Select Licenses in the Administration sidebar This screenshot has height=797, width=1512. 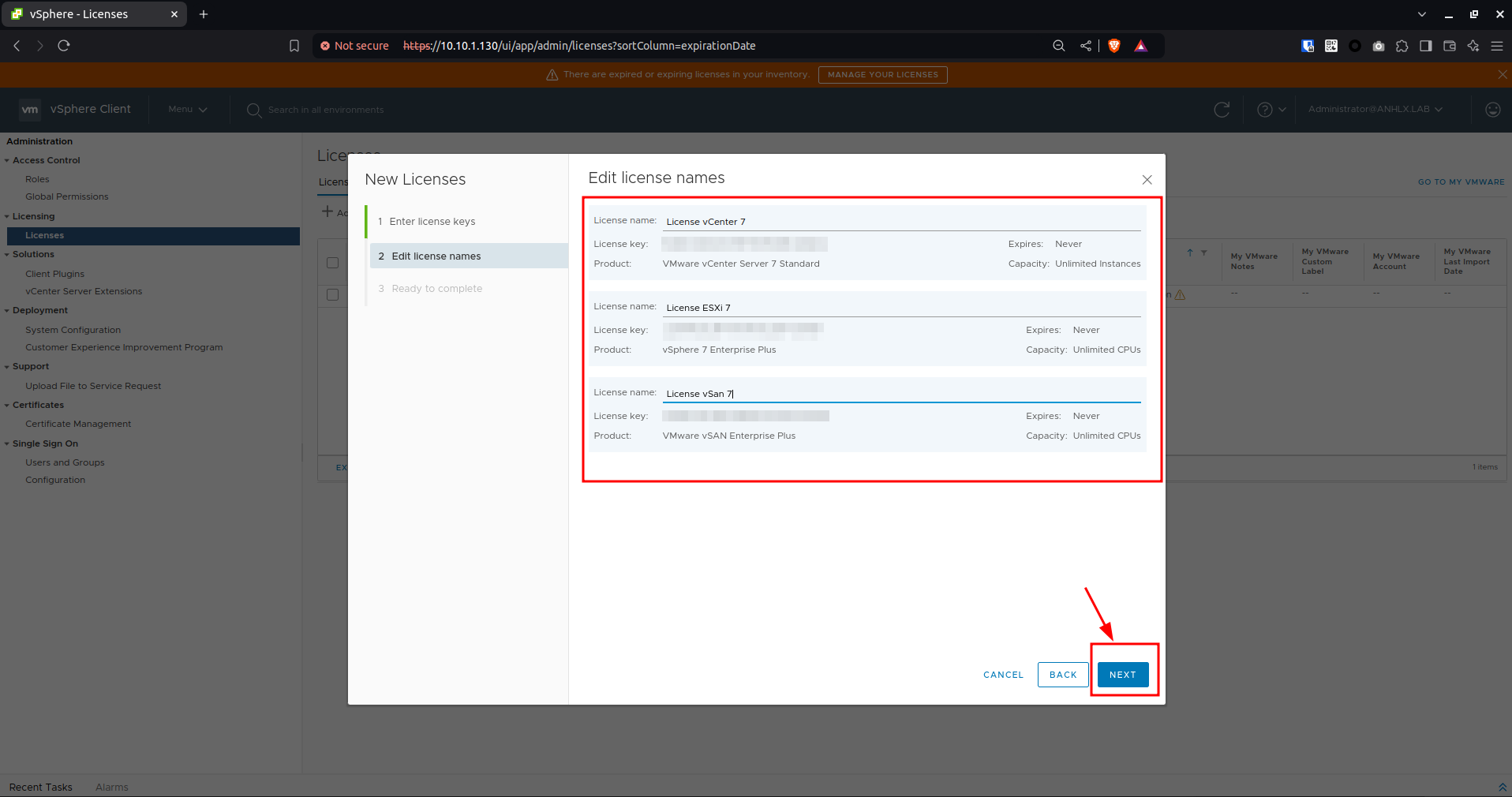coord(45,235)
